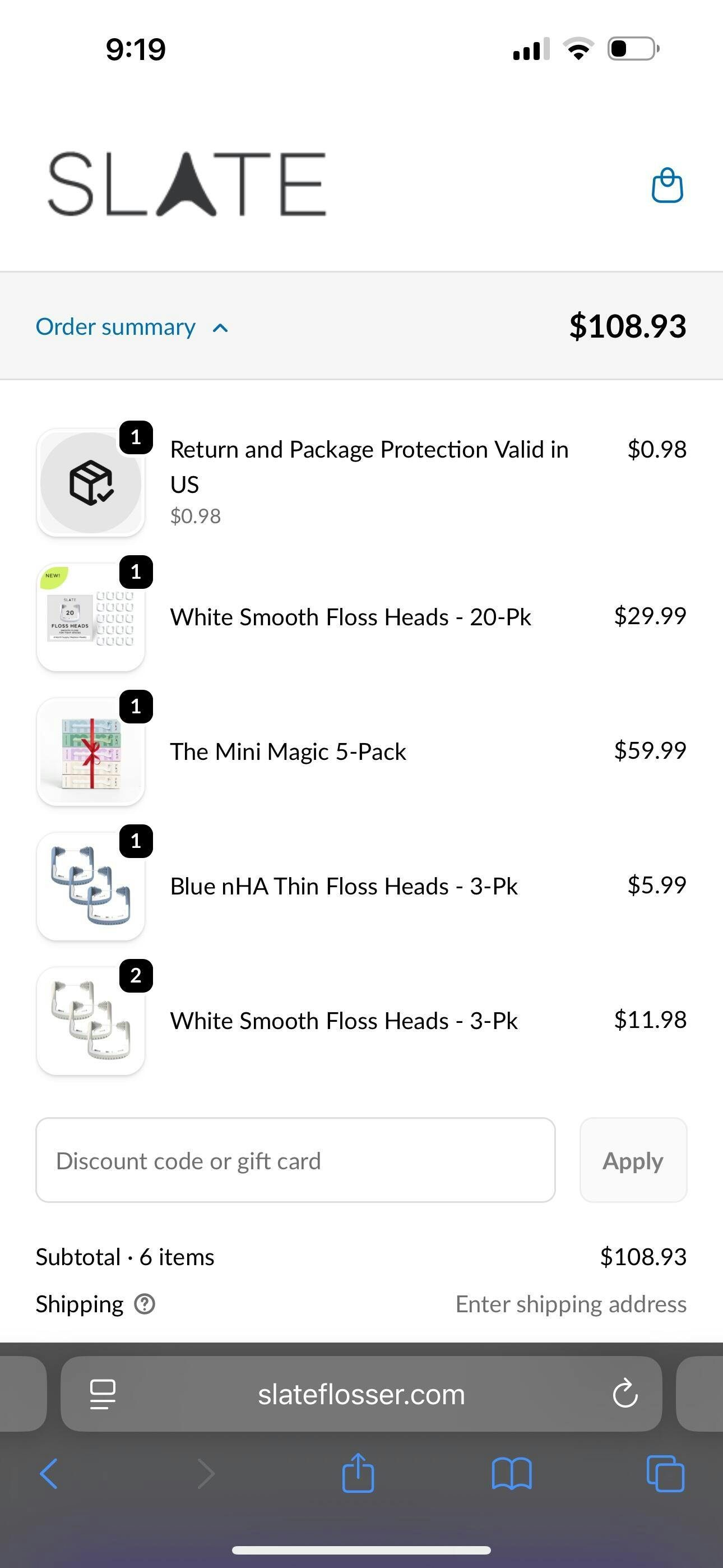Tap Blue nHA Thin Floss Heads thumbnail
Image resolution: width=723 pixels, height=1568 pixels.
coord(91,886)
